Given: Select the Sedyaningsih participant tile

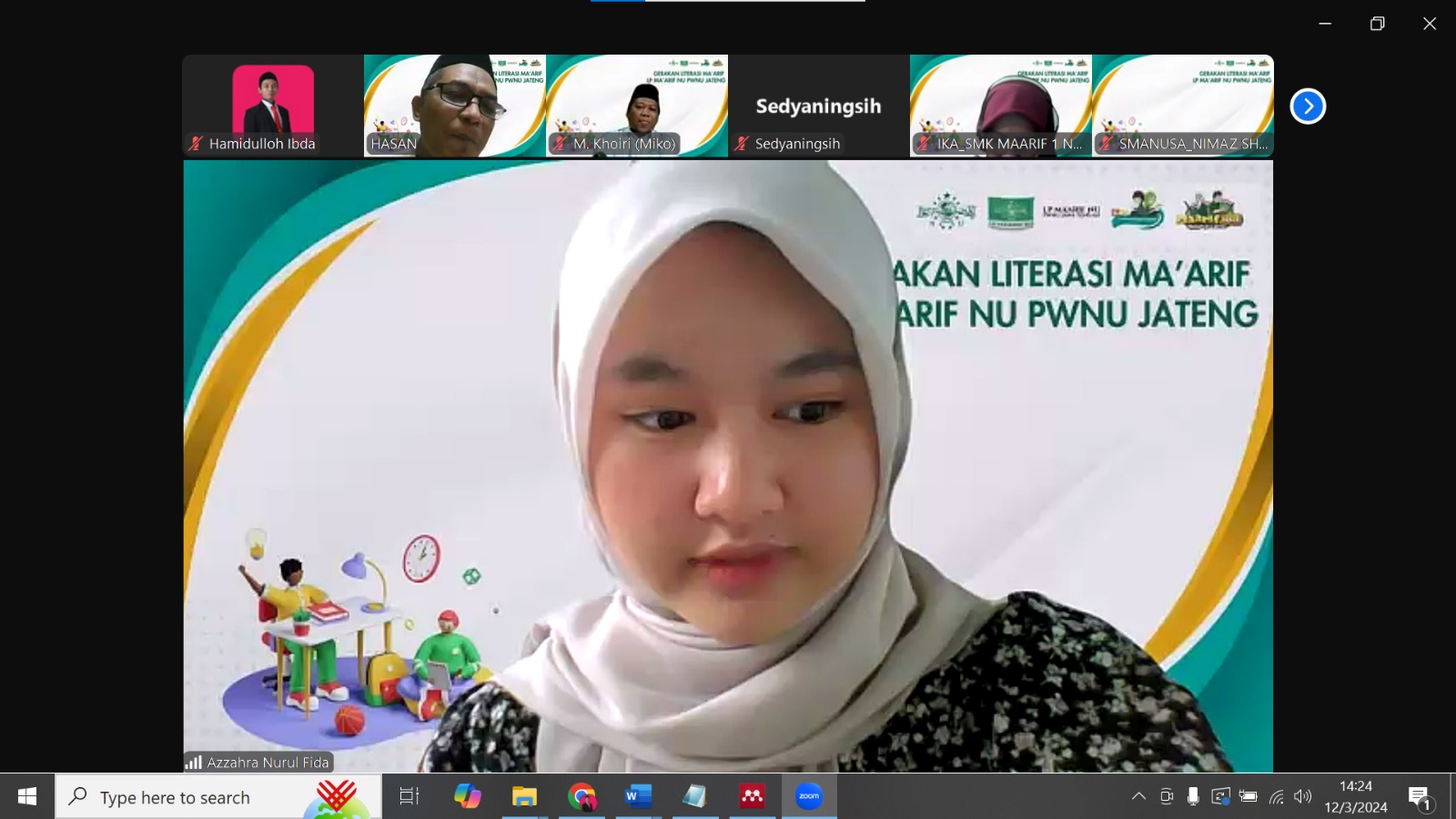Looking at the screenshot, I should coord(819,106).
